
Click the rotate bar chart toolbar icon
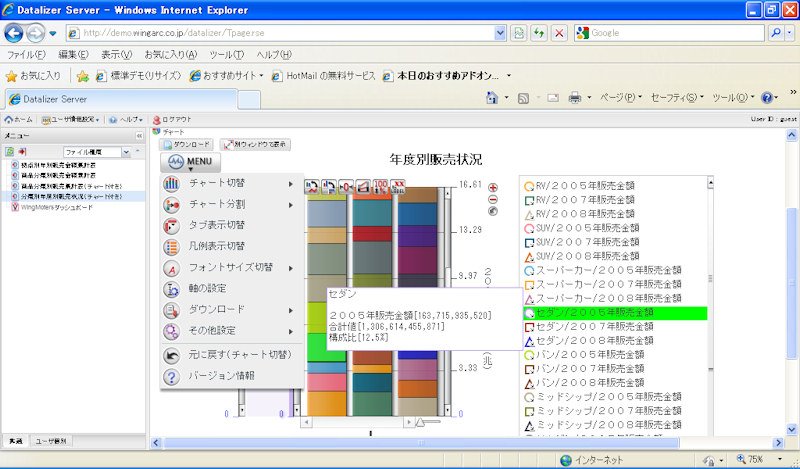pos(329,187)
